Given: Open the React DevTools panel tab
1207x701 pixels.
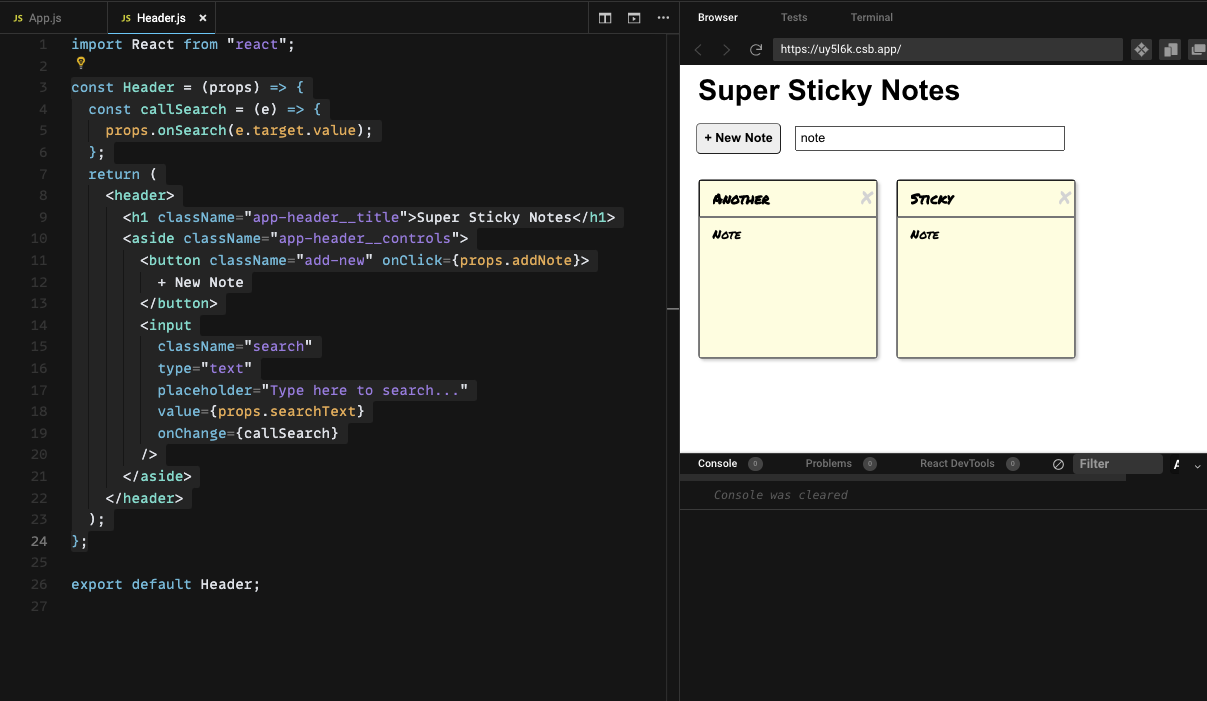Looking at the screenshot, I should [957, 464].
